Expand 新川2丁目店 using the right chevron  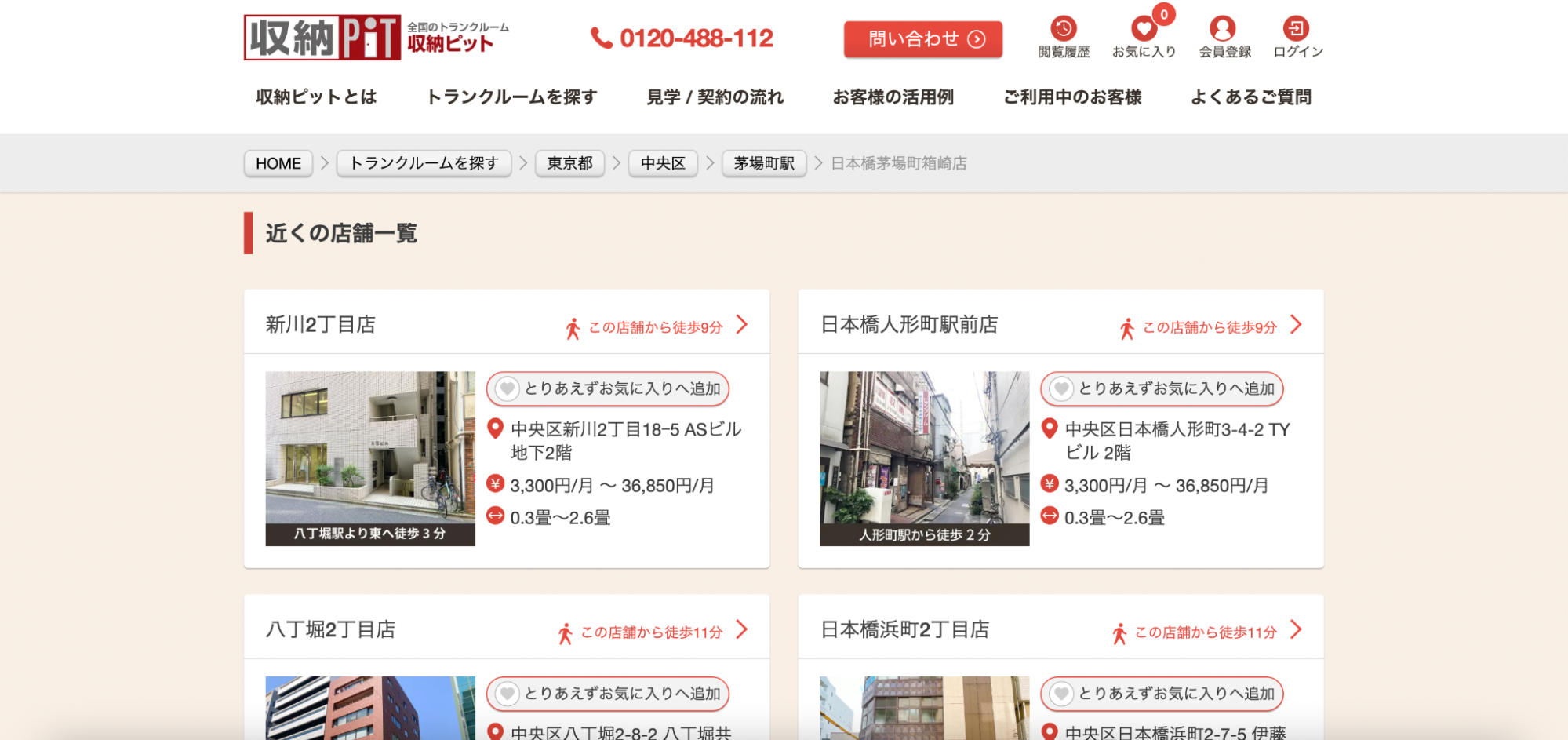[742, 325]
